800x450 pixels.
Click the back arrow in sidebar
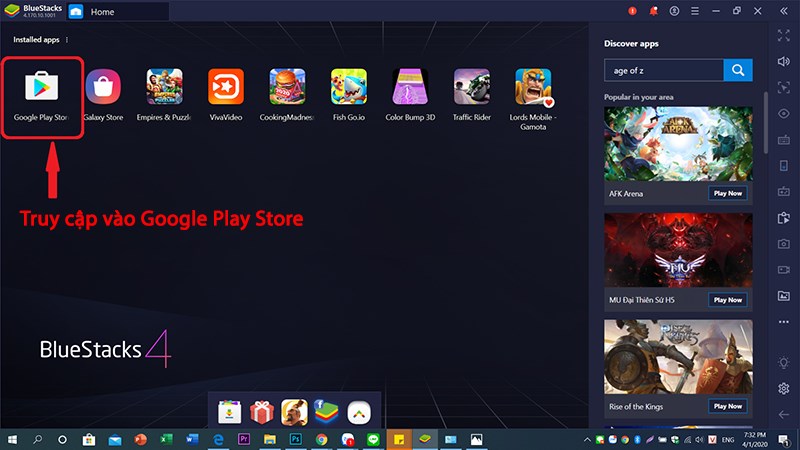(x=784, y=415)
